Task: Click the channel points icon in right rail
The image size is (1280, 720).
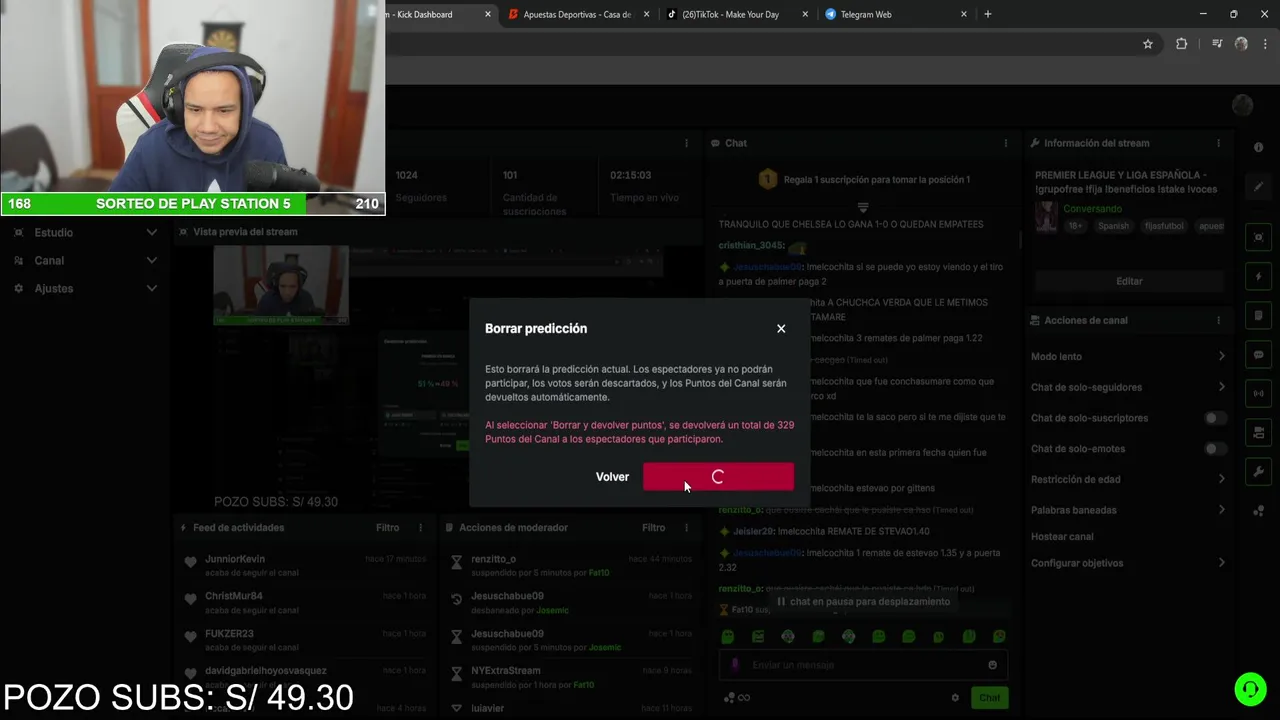Action: pyautogui.click(x=1259, y=511)
